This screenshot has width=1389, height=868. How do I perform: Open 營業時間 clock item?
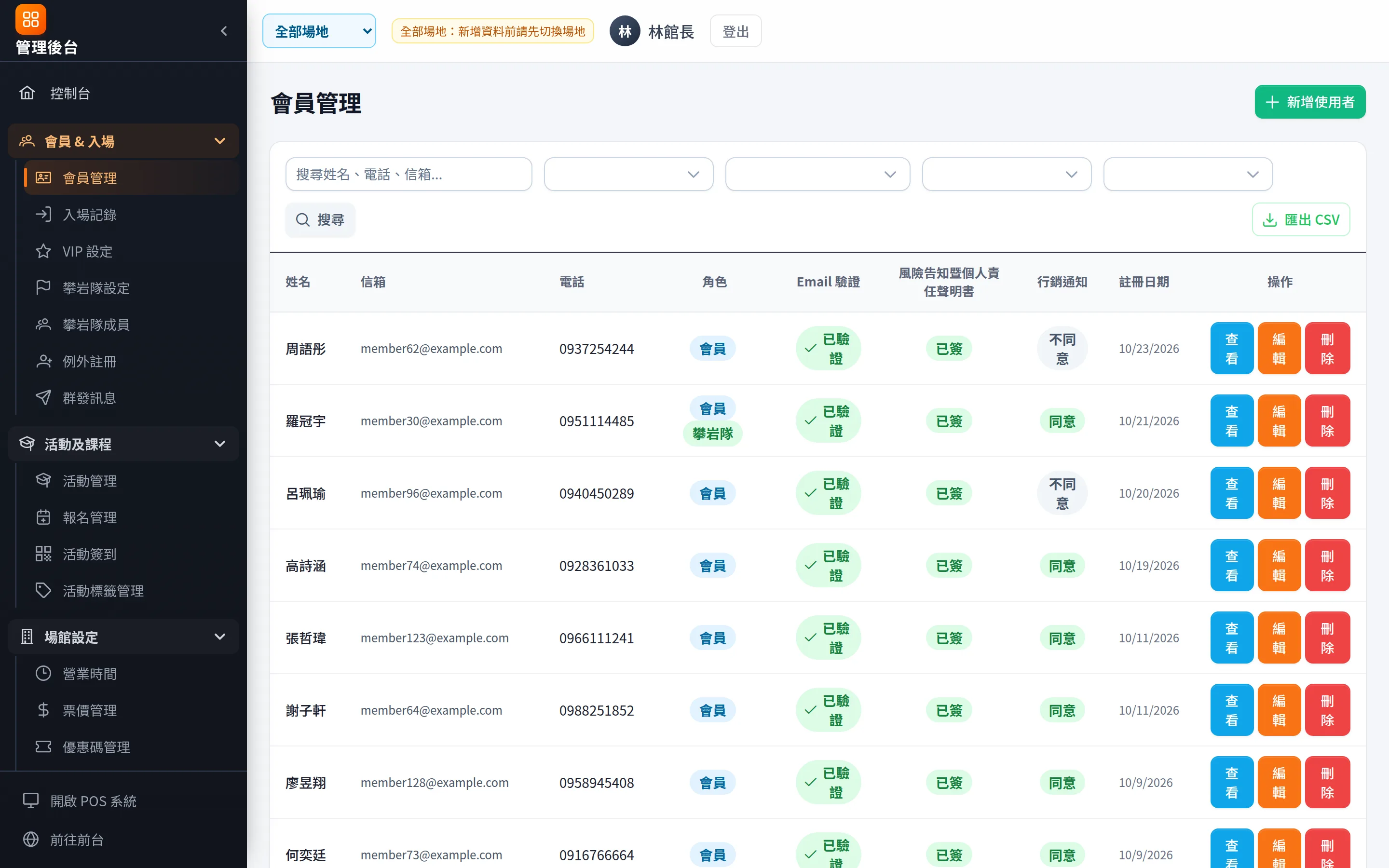coord(131,673)
